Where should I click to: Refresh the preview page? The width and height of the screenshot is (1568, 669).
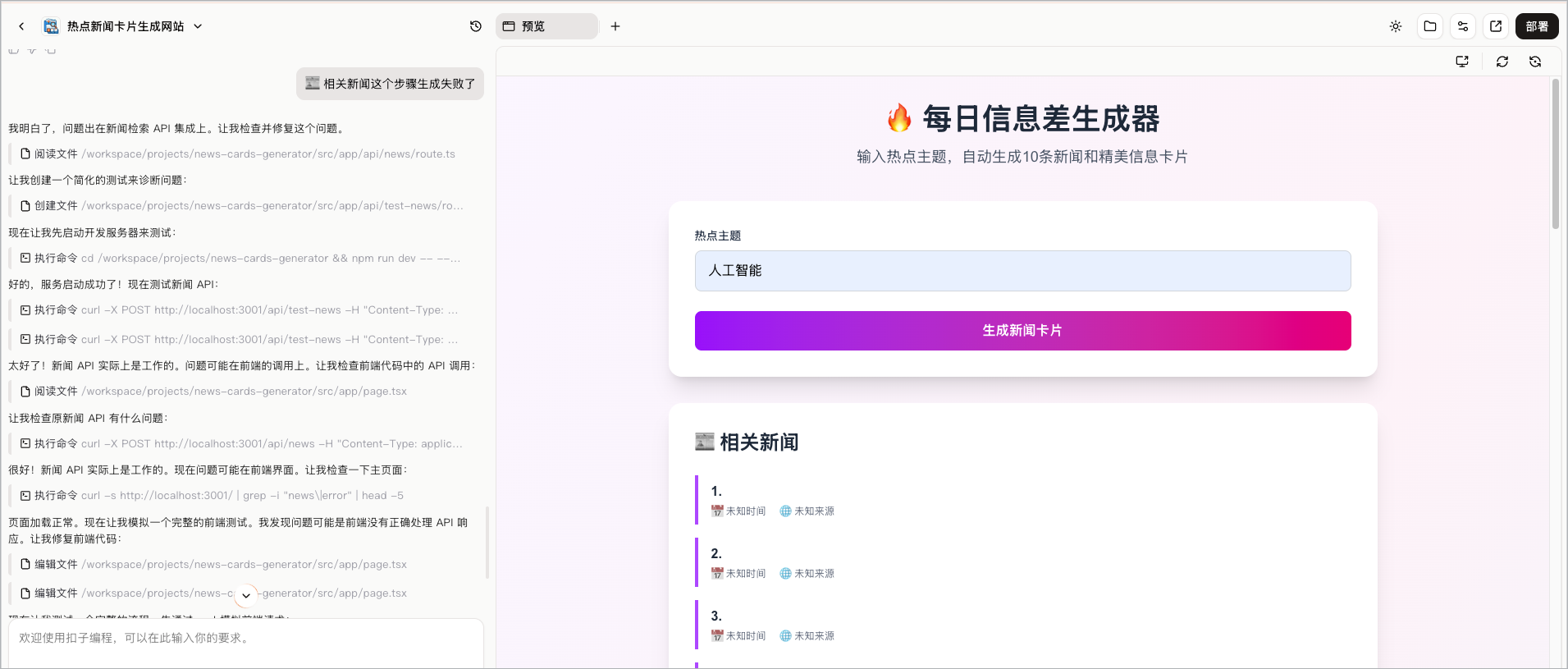click(x=1502, y=62)
